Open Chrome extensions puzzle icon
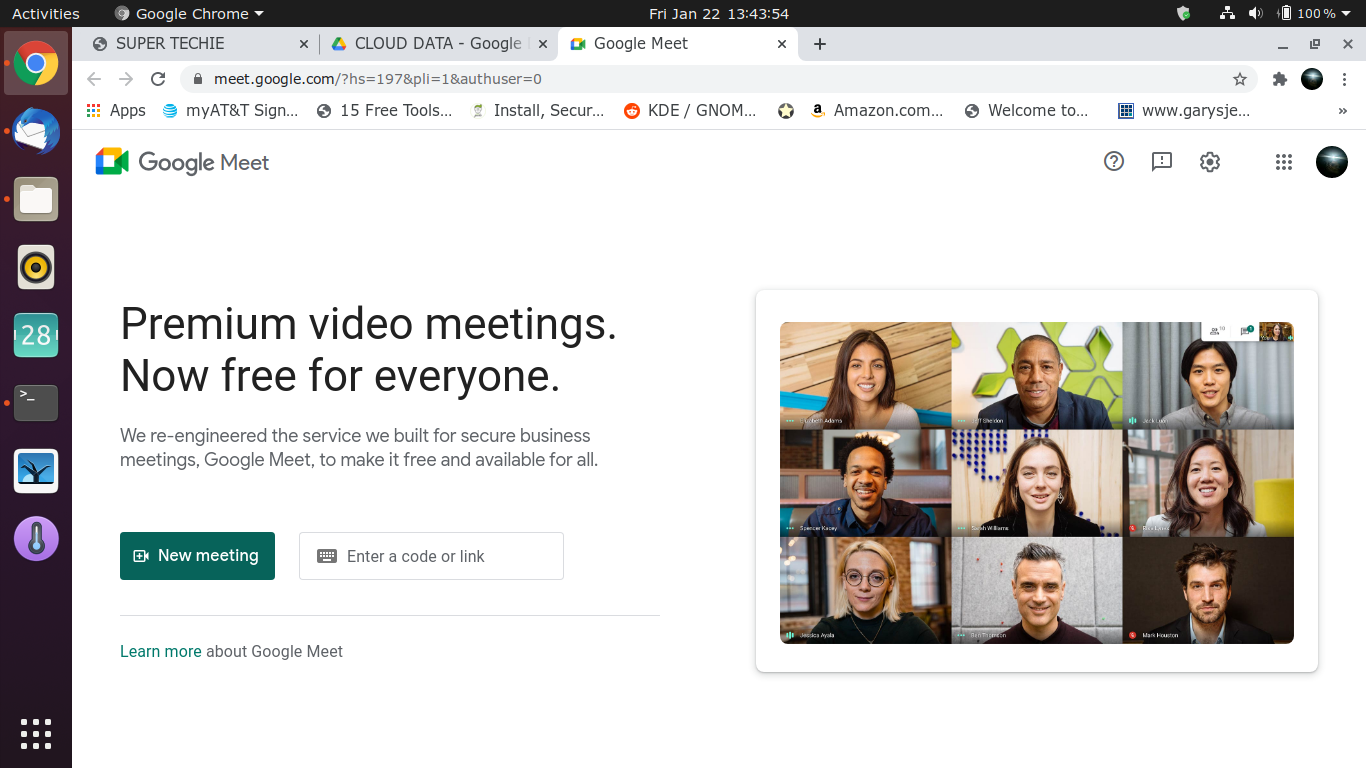The height and width of the screenshot is (768, 1366). click(x=1279, y=79)
